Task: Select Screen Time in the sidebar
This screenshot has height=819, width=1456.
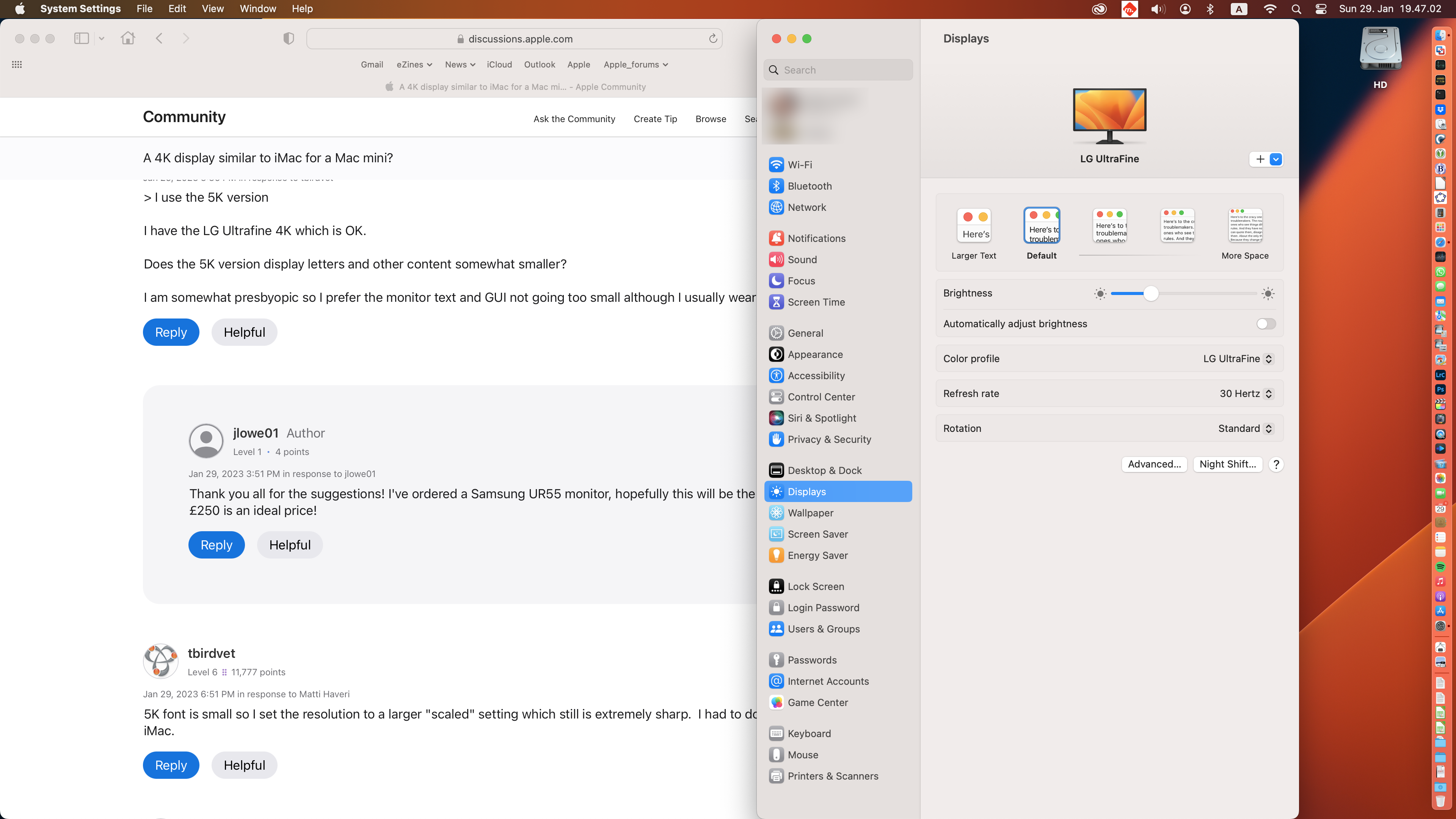Action: coord(816,302)
